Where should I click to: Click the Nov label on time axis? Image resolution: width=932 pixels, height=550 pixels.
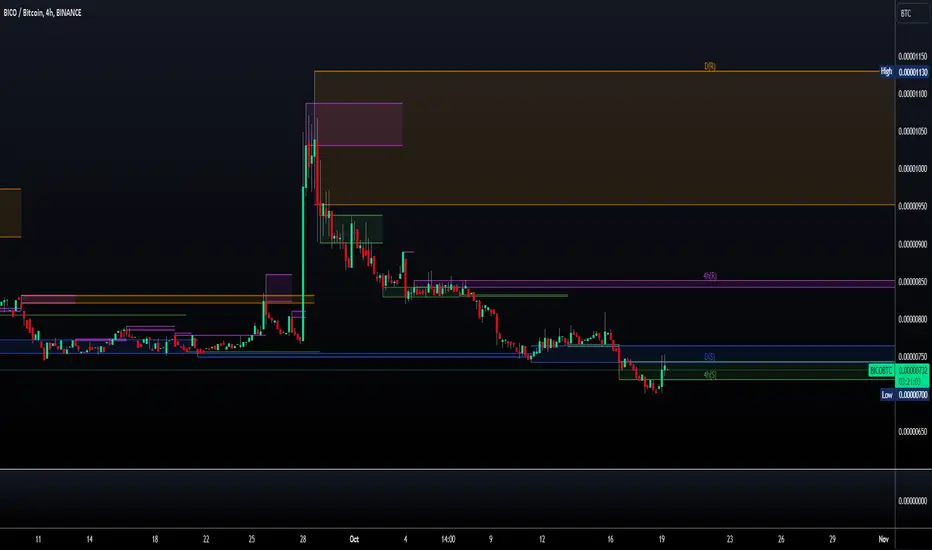click(x=883, y=539)
